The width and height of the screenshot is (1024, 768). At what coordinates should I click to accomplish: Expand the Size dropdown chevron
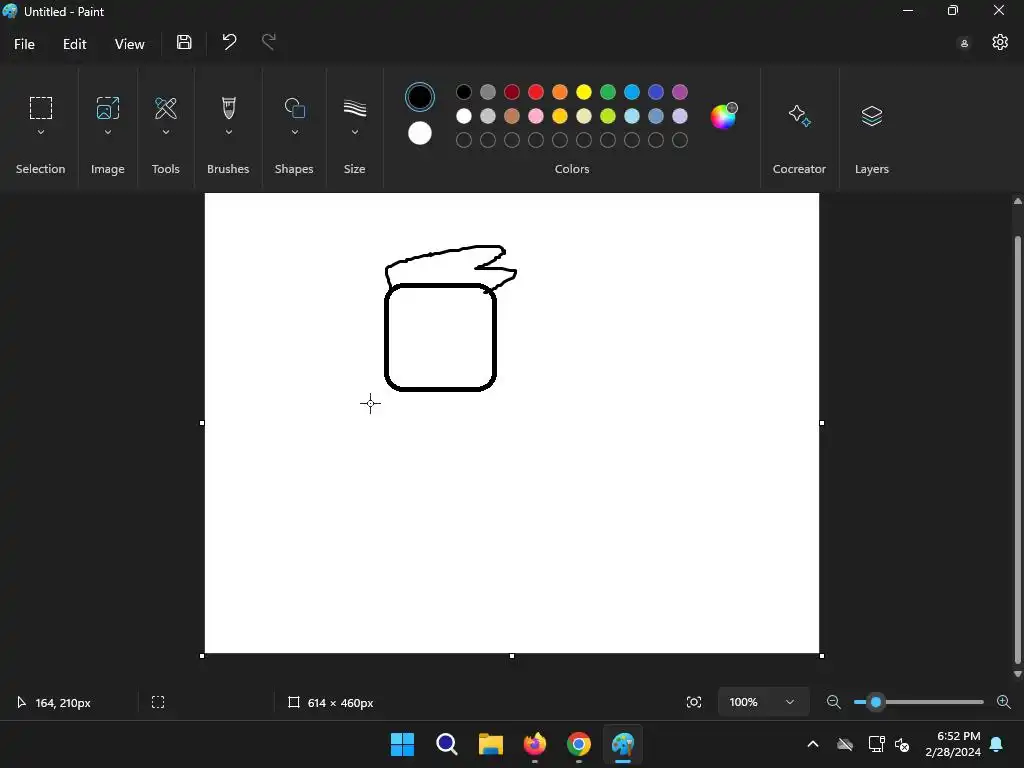(355, 132)
